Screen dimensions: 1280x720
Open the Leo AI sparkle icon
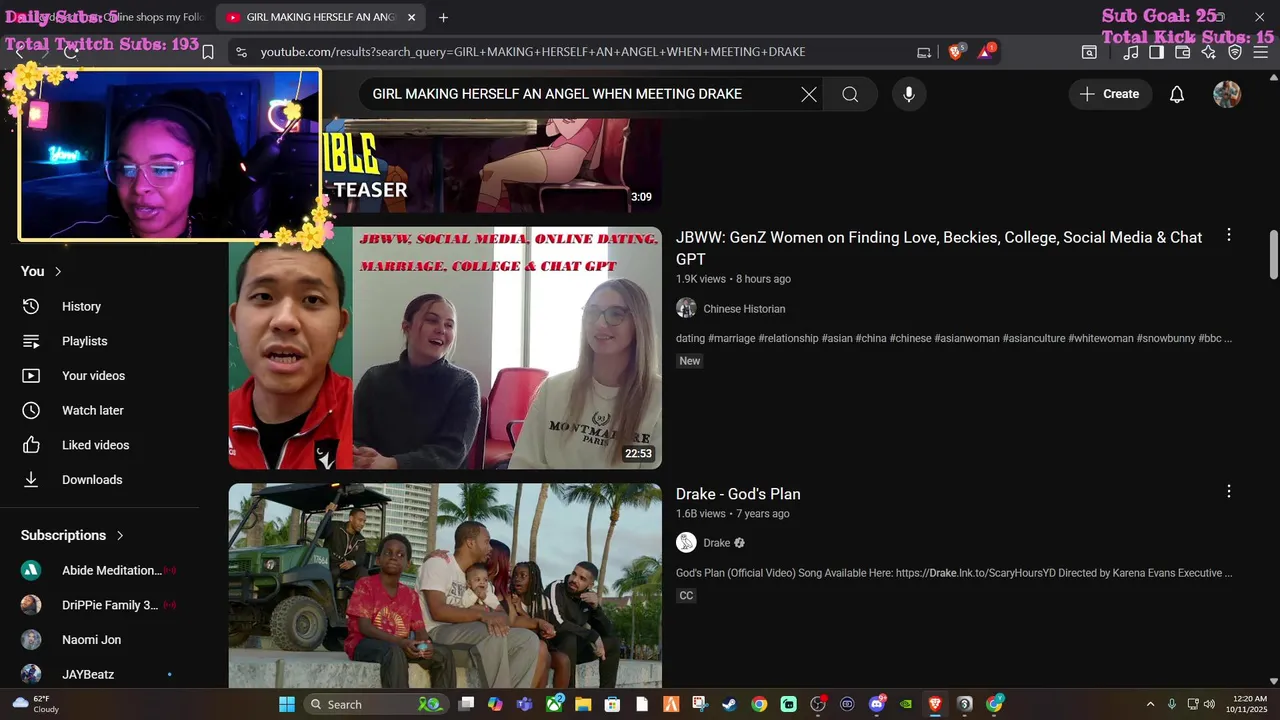(1208, 52)
